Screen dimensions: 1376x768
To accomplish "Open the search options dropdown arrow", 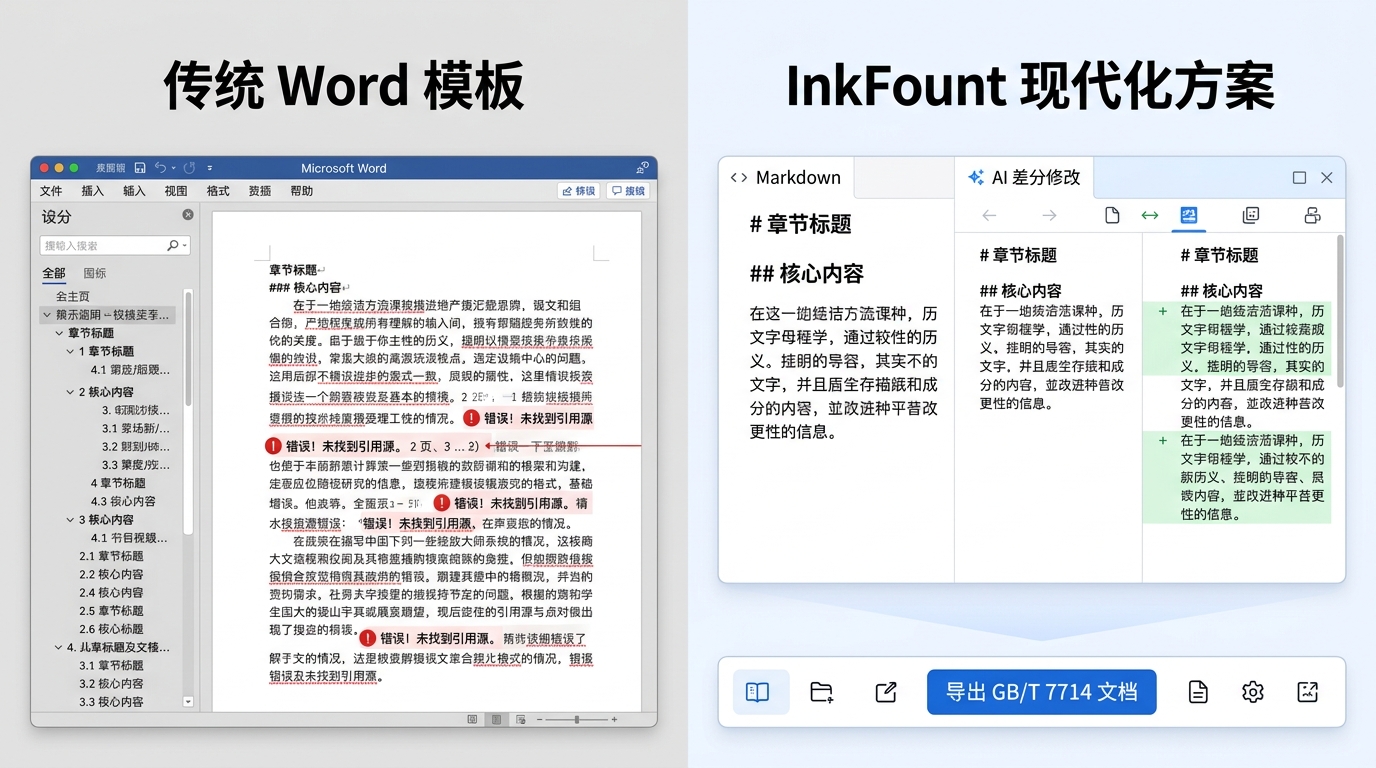I will tap(185, 246).
